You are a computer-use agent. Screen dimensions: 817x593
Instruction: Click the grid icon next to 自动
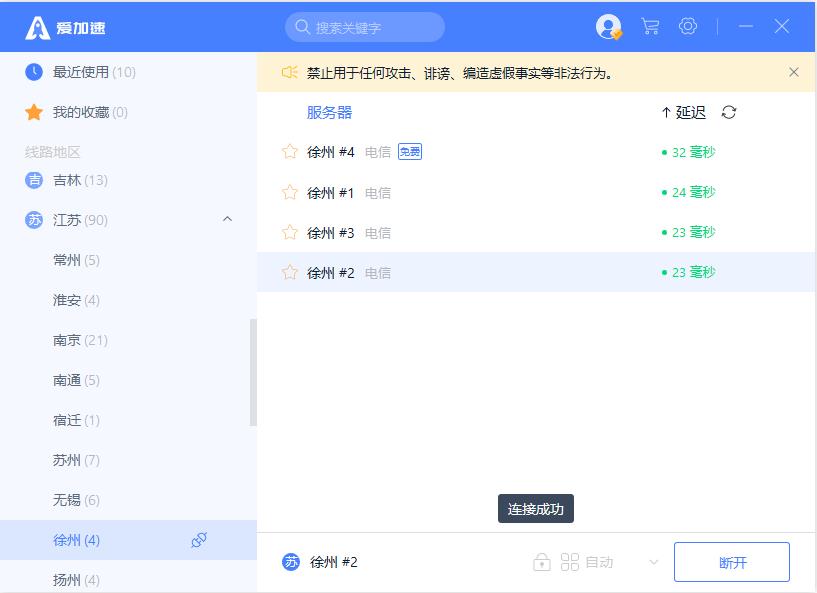570,562
